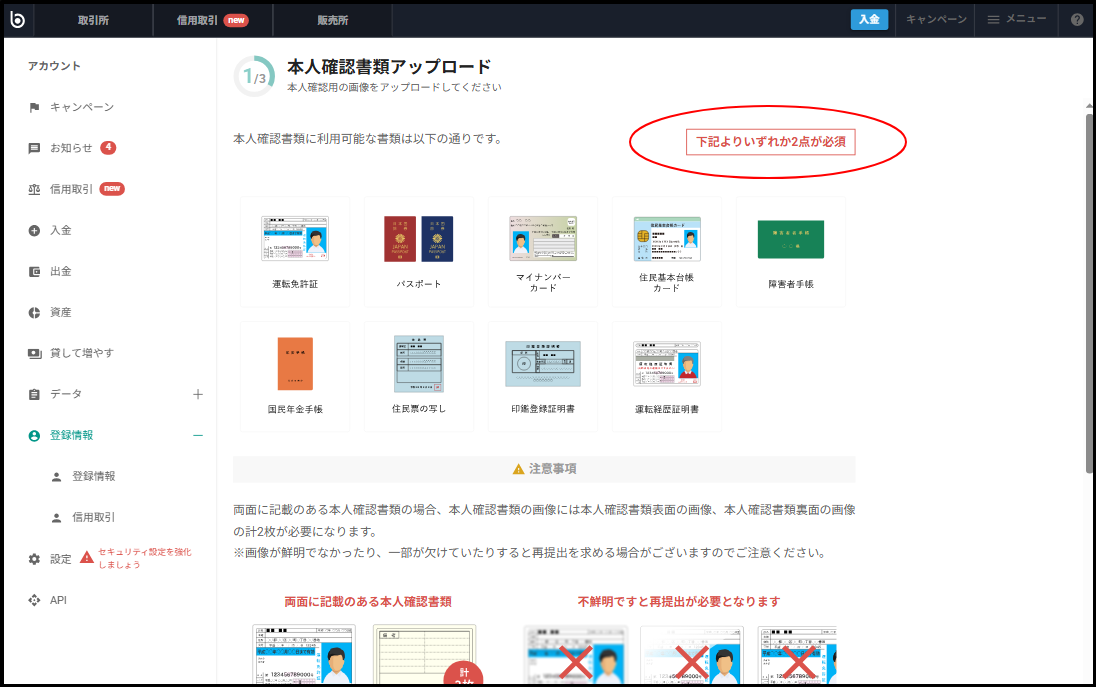
Task: Open the API section icon
Action: pyautogui.click(x=34, y=600)
